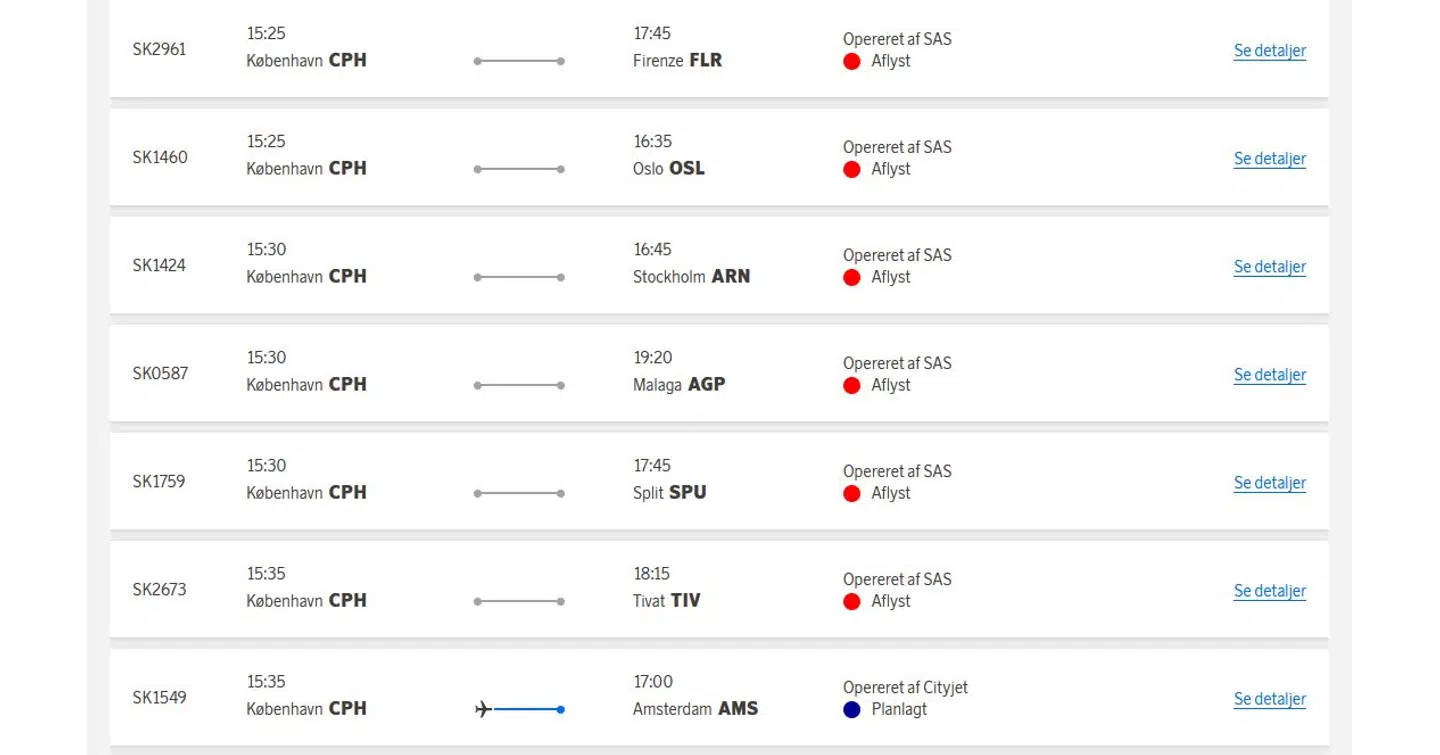This screenshot has height=755, width=1440.
Task: Click the Amsterdam AMS destination text
Action: tap(695, 709)
